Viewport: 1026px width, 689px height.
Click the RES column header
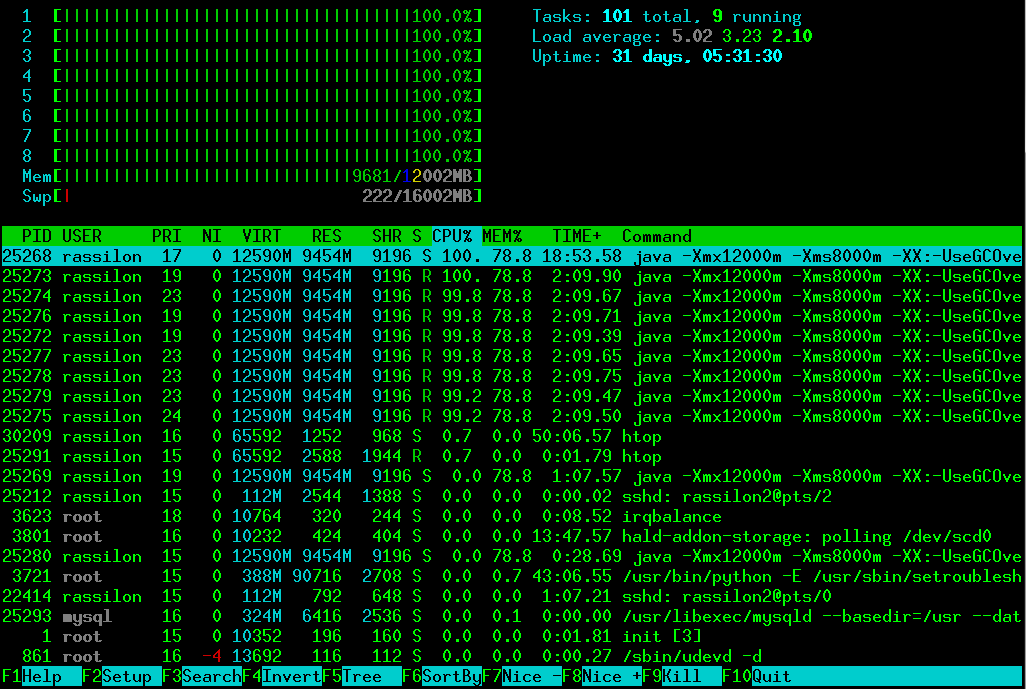coord(327,236)
